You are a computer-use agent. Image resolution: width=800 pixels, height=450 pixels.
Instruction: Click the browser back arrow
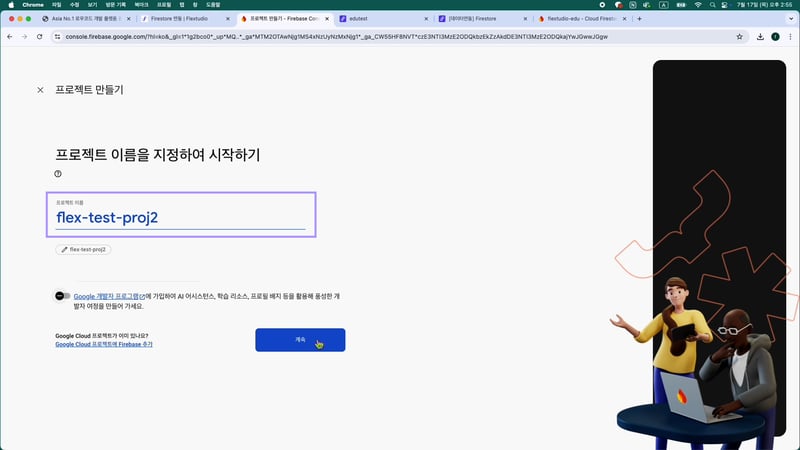(10, 37)
